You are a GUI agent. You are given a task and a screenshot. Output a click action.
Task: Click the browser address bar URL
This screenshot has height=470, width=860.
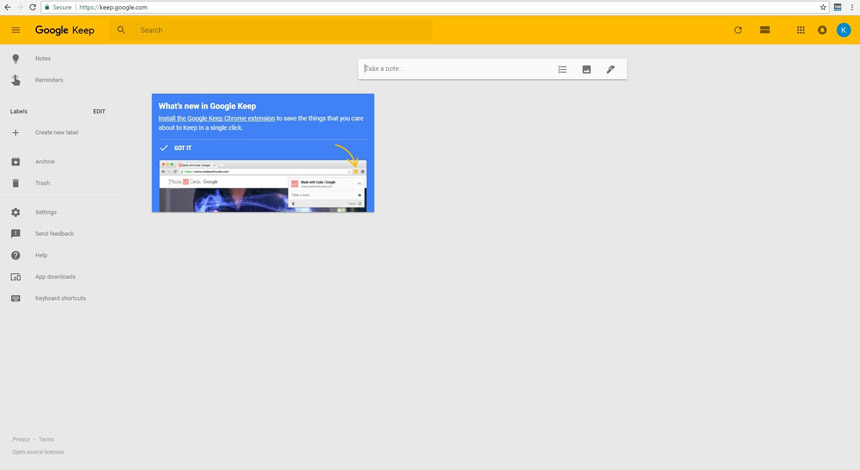pos(113,7)
